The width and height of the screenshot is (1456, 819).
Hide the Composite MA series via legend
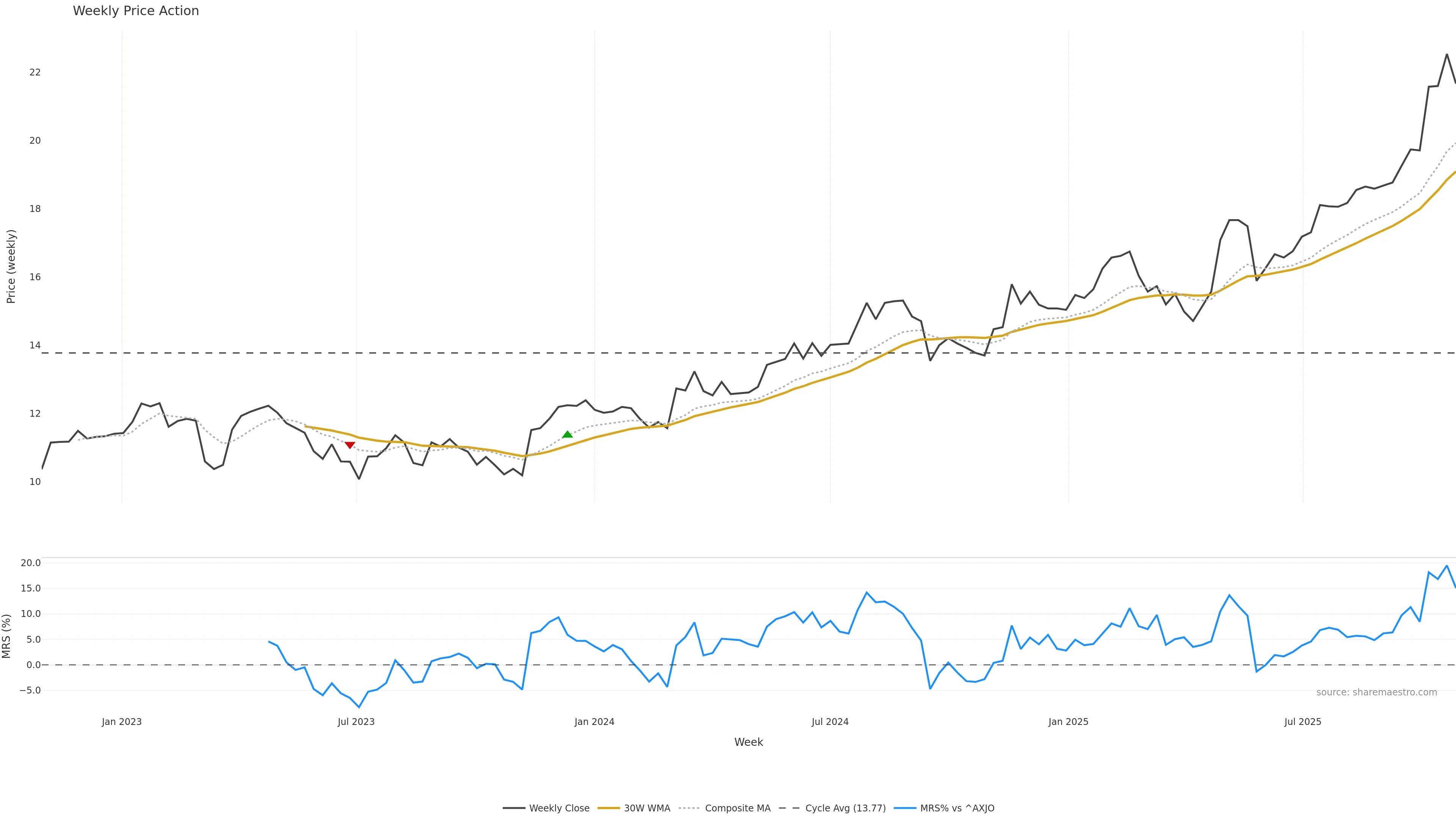tap(737, 808)
